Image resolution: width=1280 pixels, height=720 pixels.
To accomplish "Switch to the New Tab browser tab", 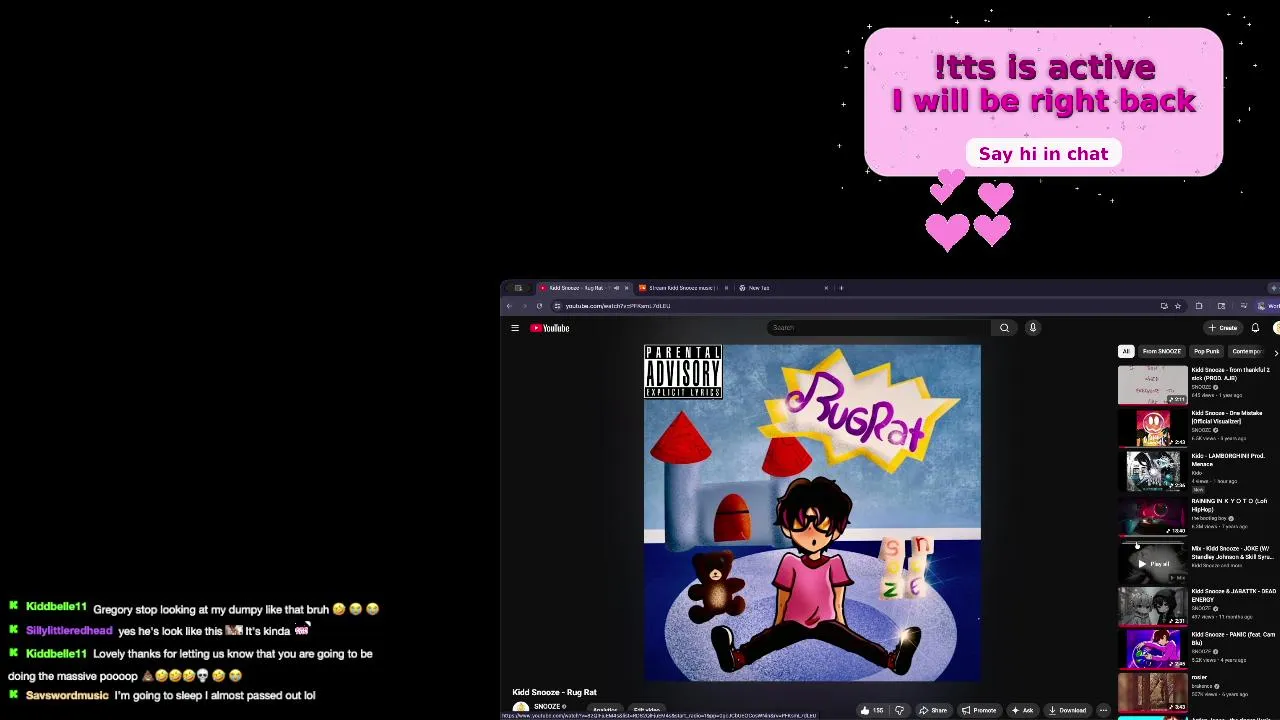I will click(785, 288).
